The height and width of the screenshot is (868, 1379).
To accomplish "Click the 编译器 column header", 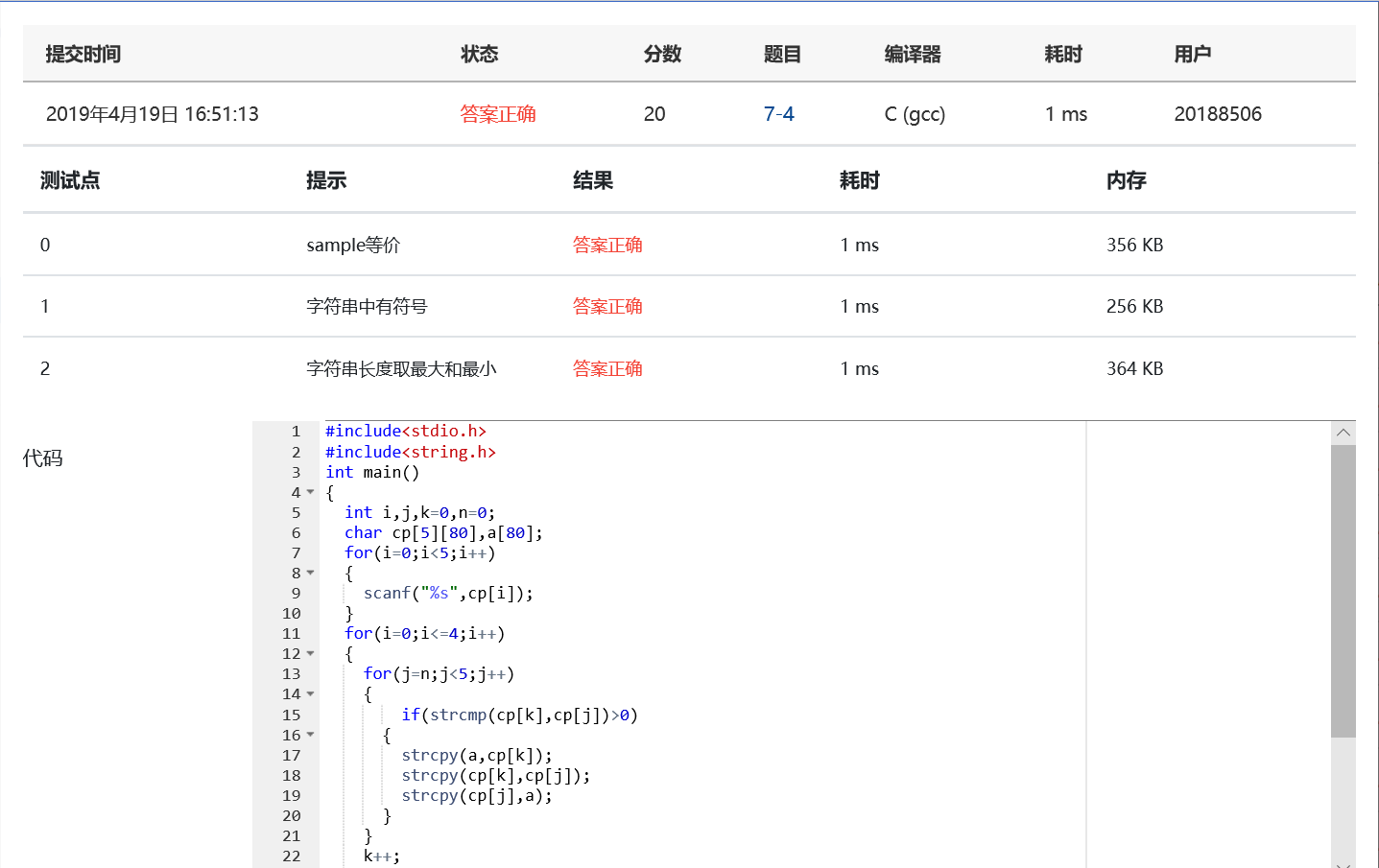I will tap(913, 54).
